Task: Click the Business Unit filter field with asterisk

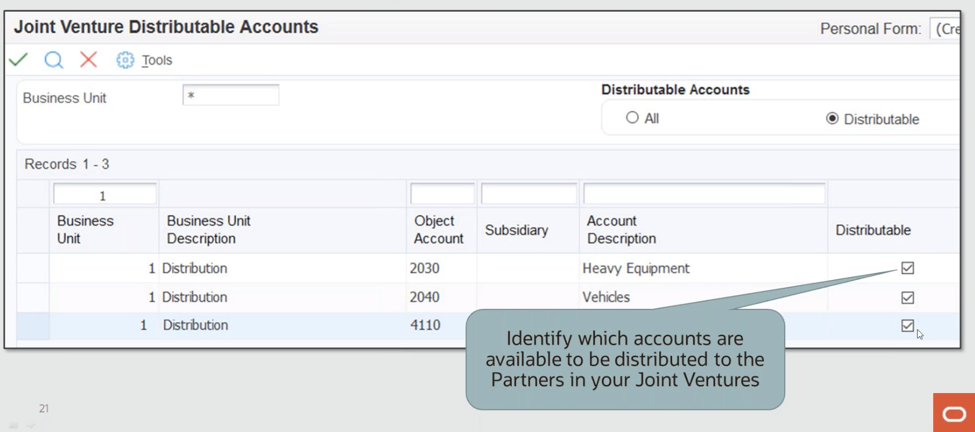Action: click(x=231, y=96)
